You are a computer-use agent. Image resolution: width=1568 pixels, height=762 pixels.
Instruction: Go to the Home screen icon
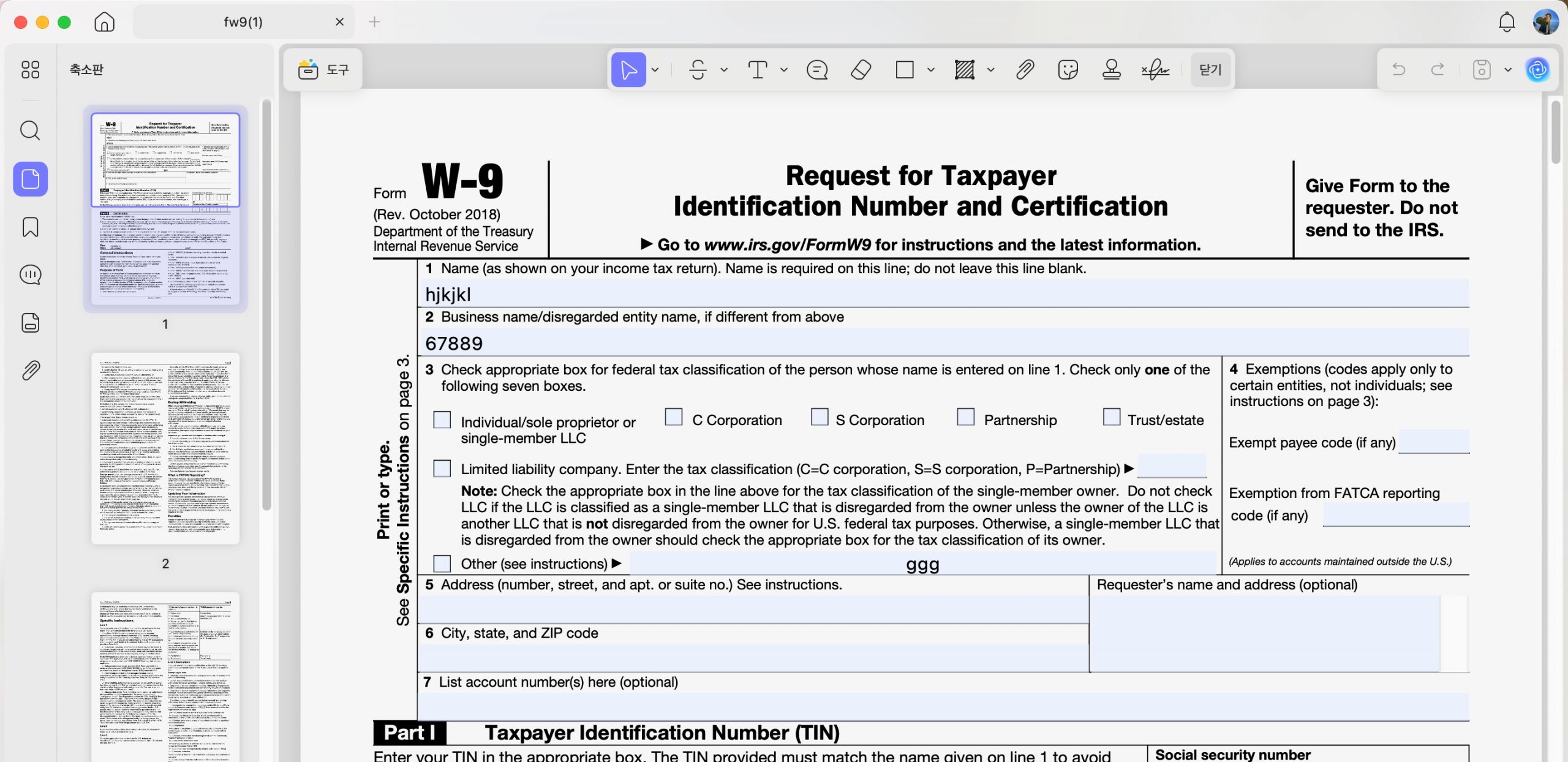(104, 22)
